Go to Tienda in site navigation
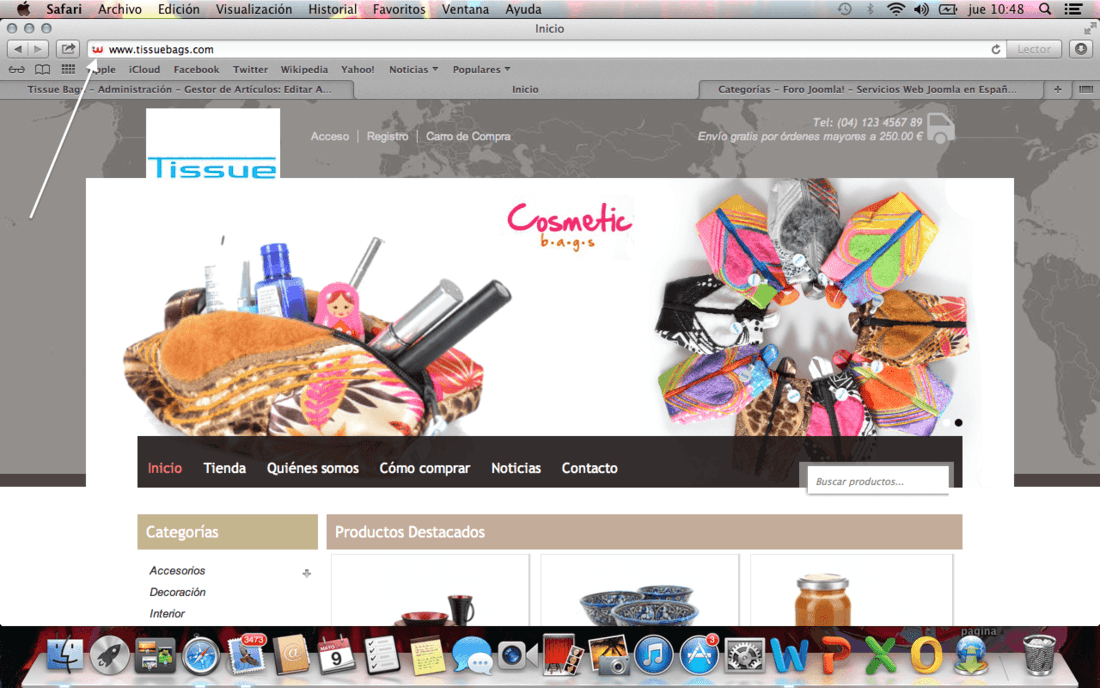 click(x=224, y=468)
